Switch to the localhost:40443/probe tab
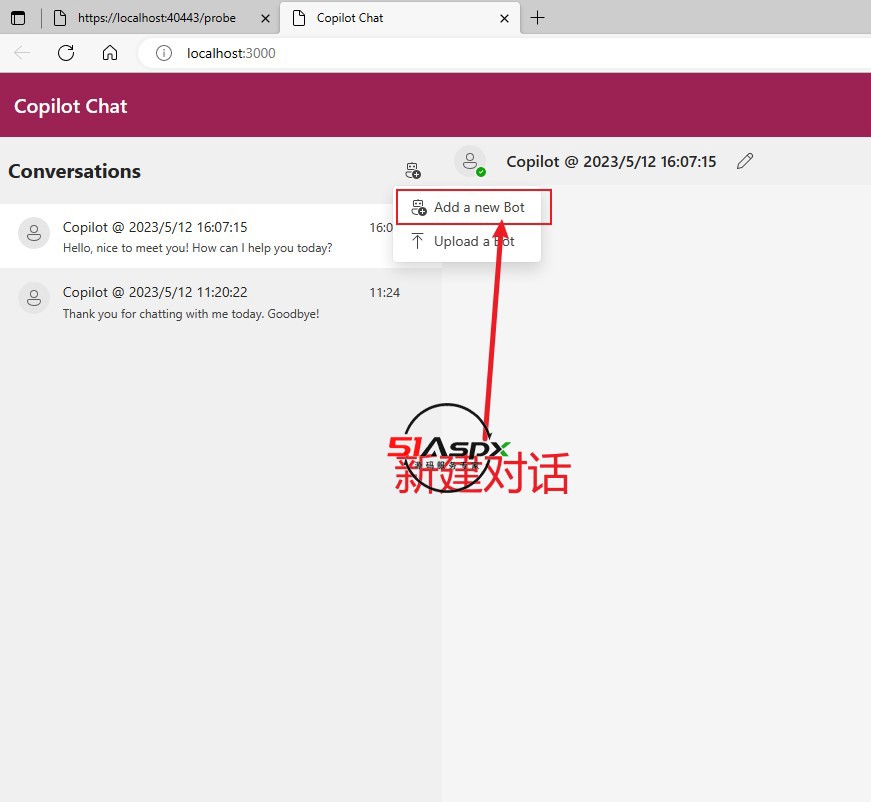871x802 pixels. [x=162, y=18]
